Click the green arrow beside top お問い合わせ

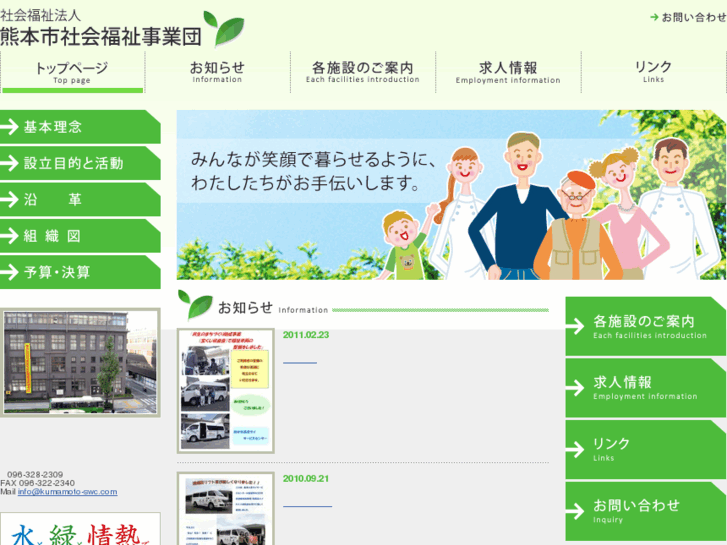[654, 18]
